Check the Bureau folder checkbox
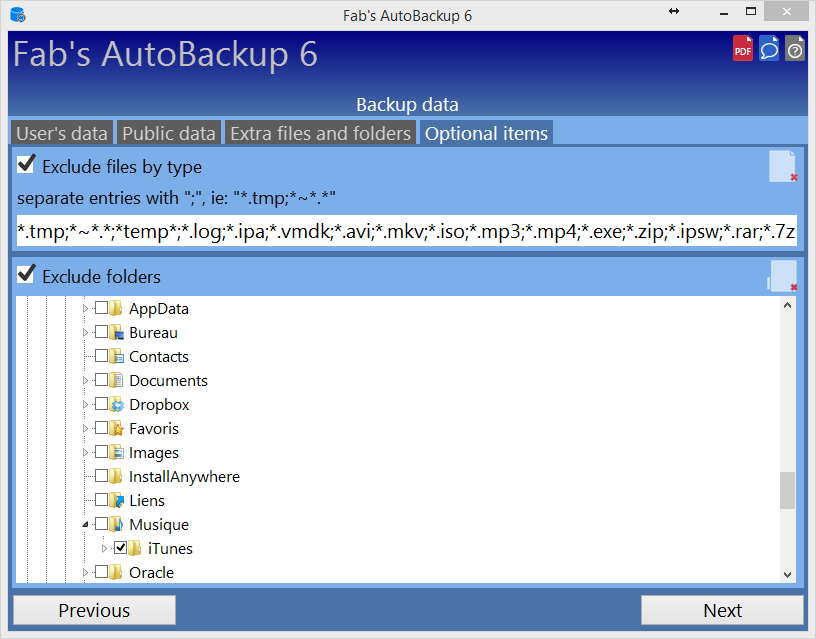The image size is (816, 639). tap(101, 331)
